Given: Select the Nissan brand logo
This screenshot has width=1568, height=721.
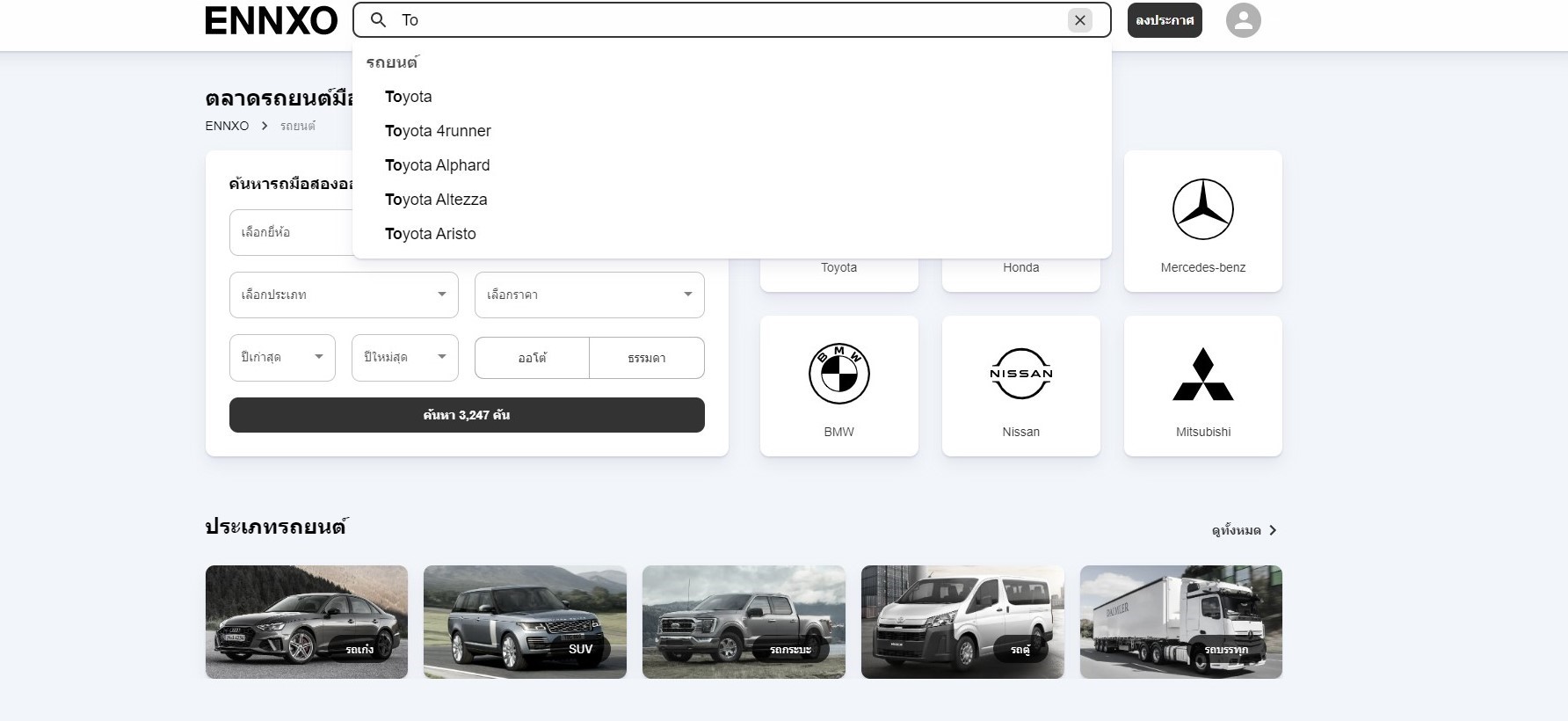Looking at the screenshot, I should pyautogui.click(x=1020, y=374).
